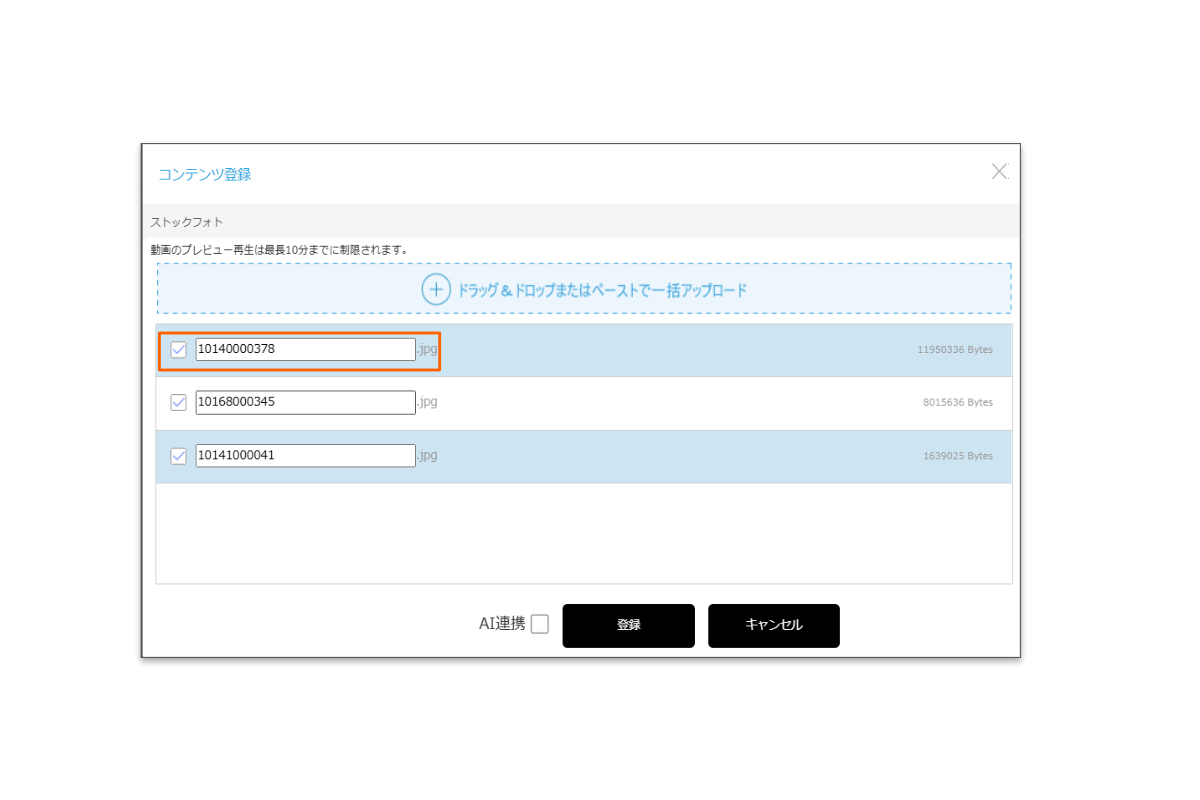Click the .jpg extension next to 10141000041
The image size is (1200, 800).
click(427, 455)
